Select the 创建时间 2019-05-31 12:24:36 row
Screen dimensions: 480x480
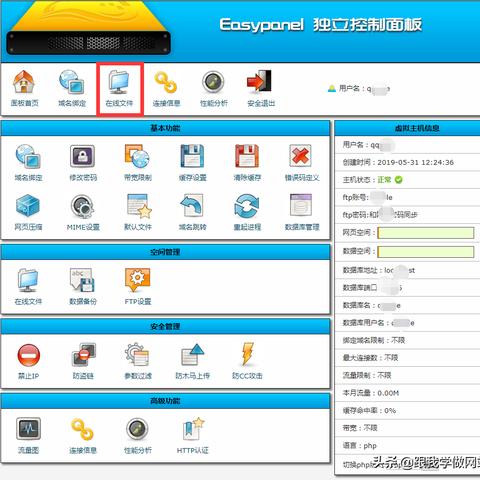point(407,162)
